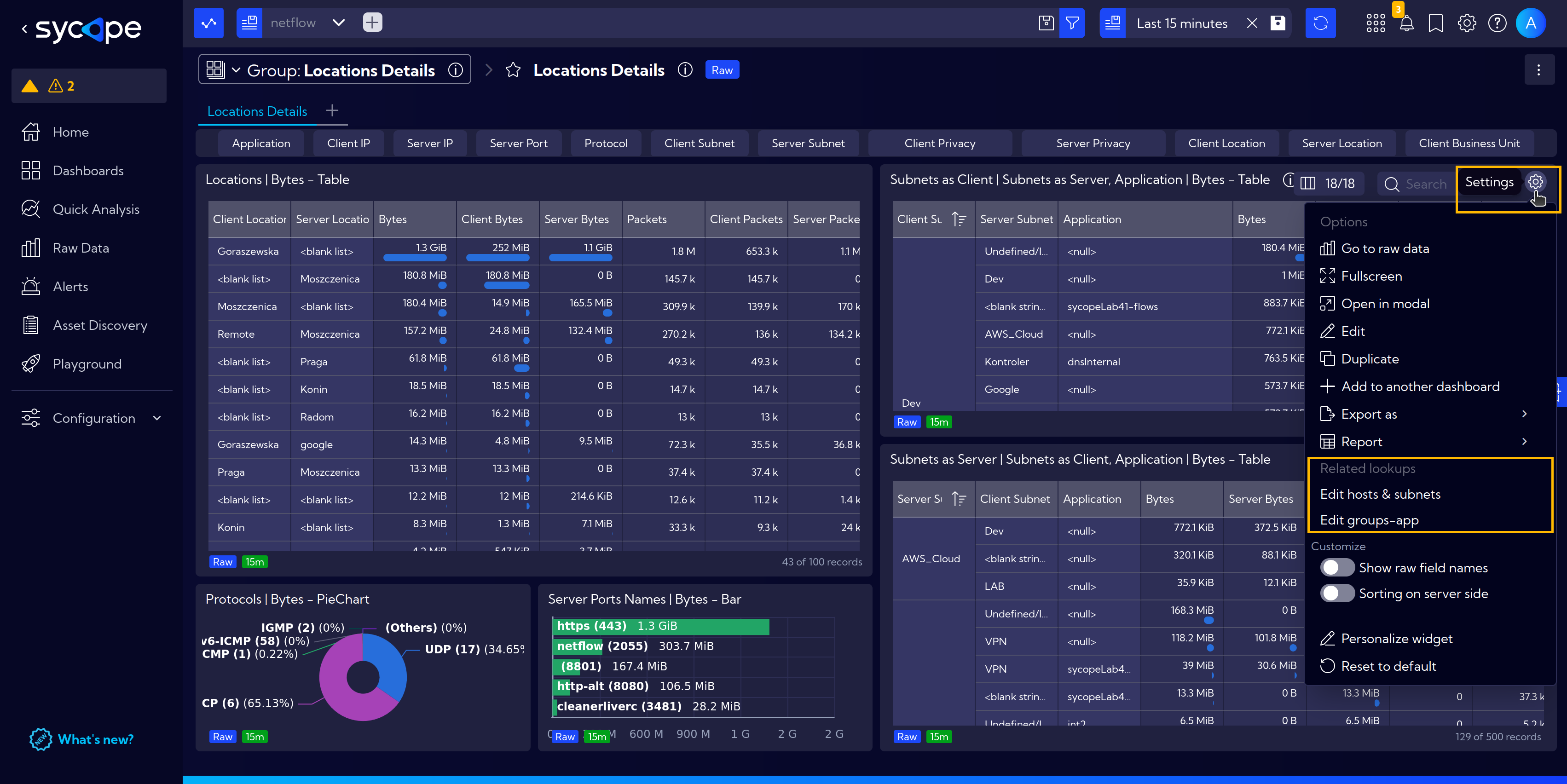Refresh dashboard data

click(1321, 23)
